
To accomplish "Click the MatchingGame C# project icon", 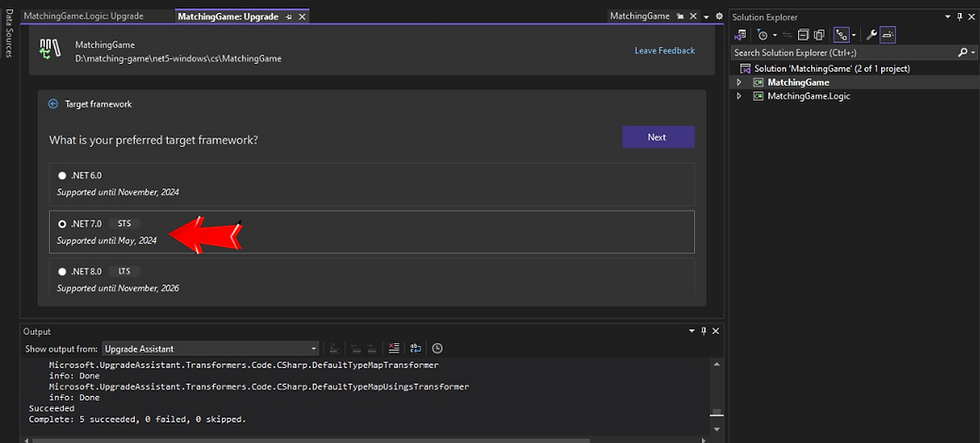I will tap(758, 82).
